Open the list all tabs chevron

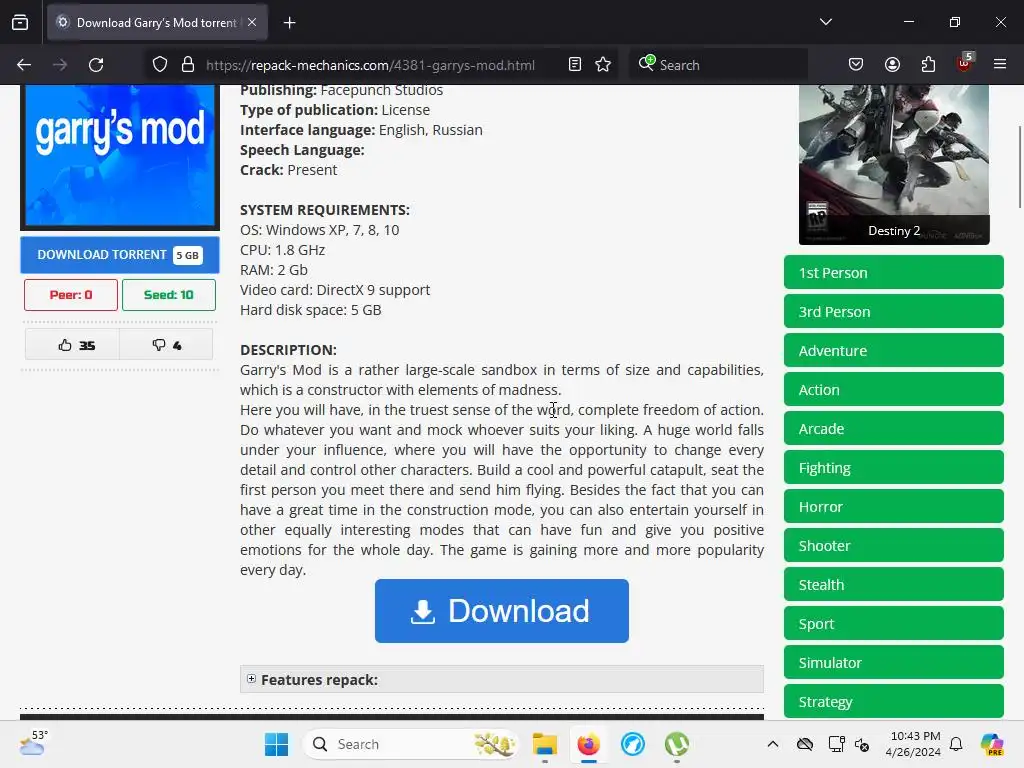pos(825,22)
